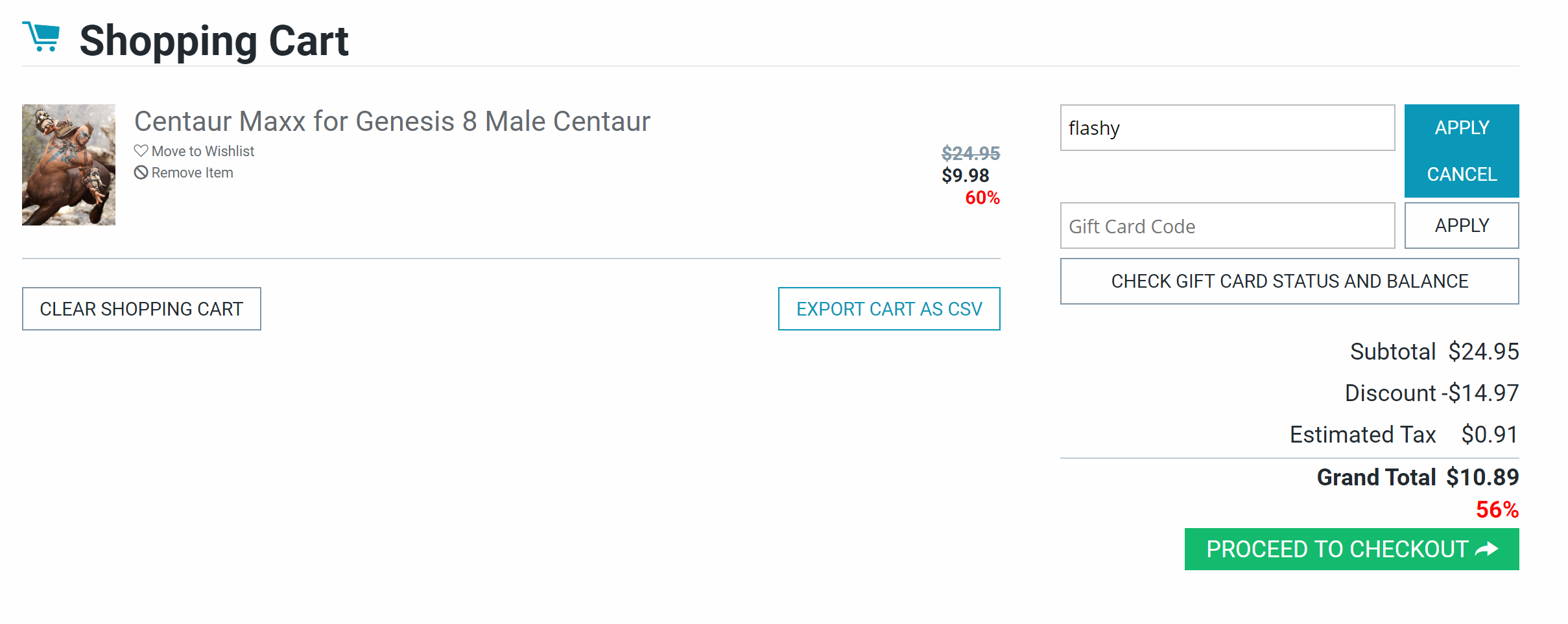
Task: Click the Shopping Cart heading
Action: pos(214,40)
